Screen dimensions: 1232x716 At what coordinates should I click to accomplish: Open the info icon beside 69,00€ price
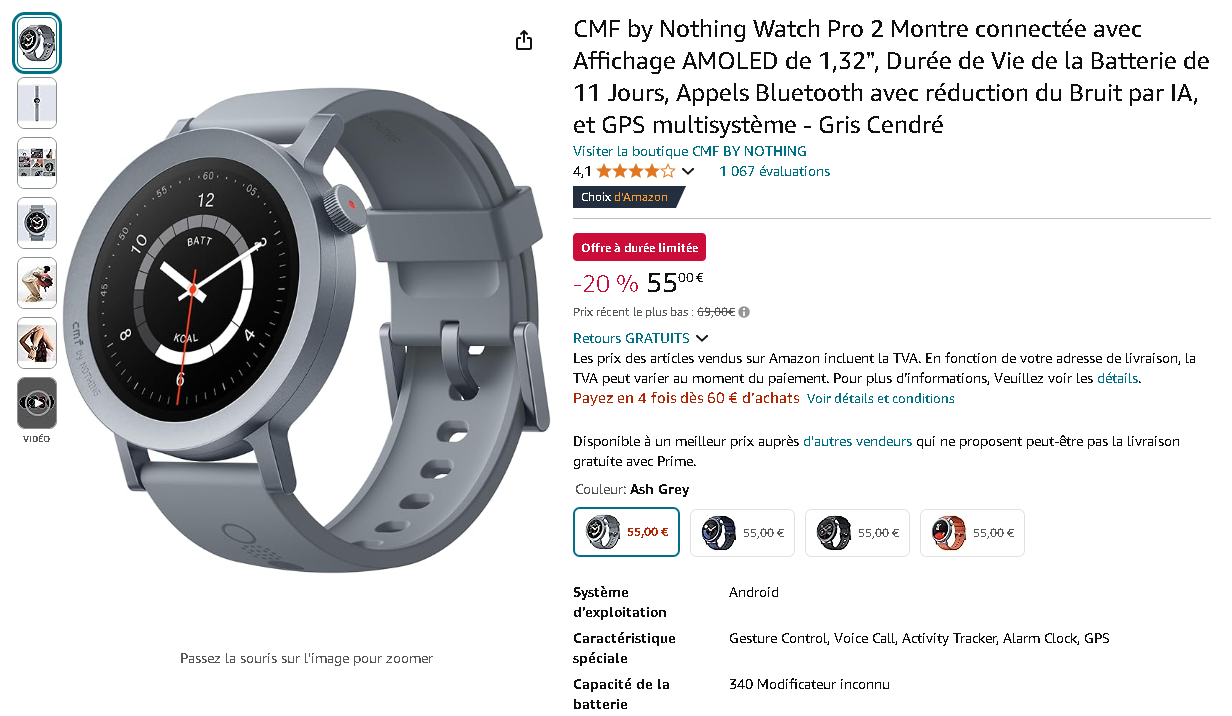(x=744, y=312)
